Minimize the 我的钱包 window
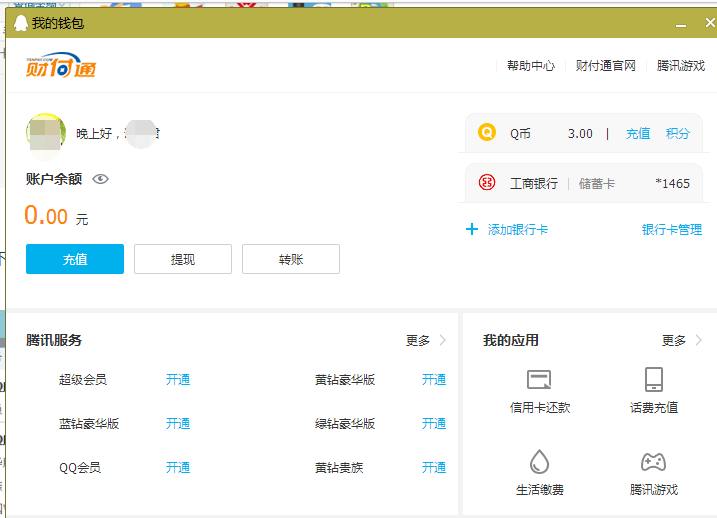 [x=681, y=24]
